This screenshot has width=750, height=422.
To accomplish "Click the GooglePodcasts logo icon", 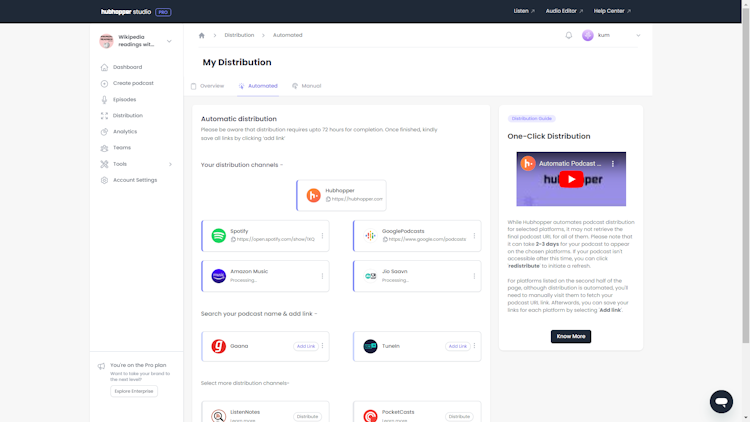I will [370, 235].
